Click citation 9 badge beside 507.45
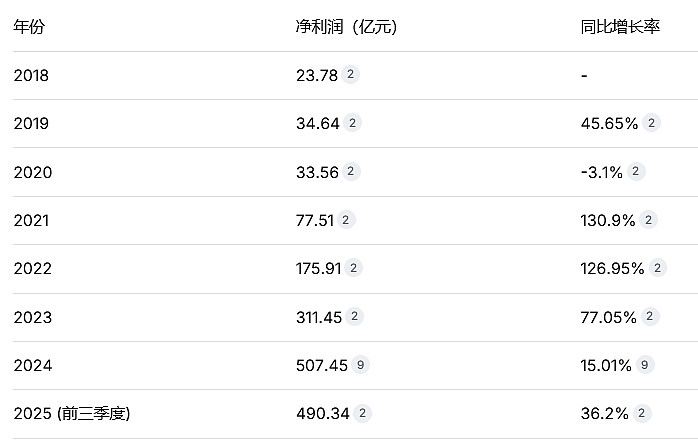 tap(360, 365)
